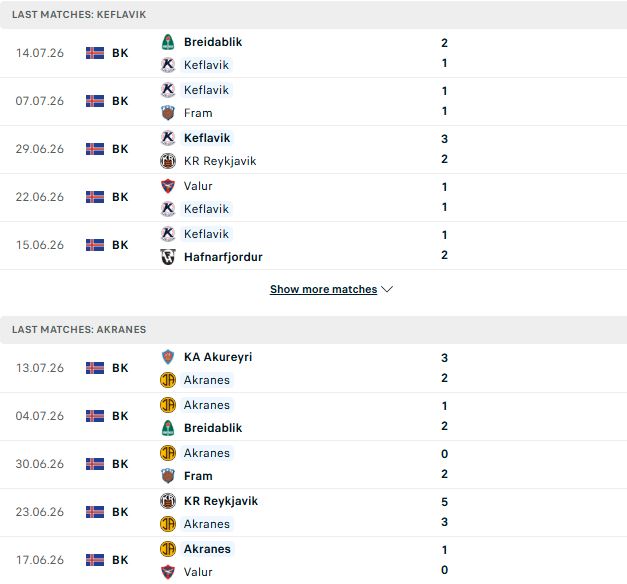The width and height of the screenshot is (627, 584).
Task: Click the Keflavik crest in 07.07.26 match
Action: coord(168,90)
